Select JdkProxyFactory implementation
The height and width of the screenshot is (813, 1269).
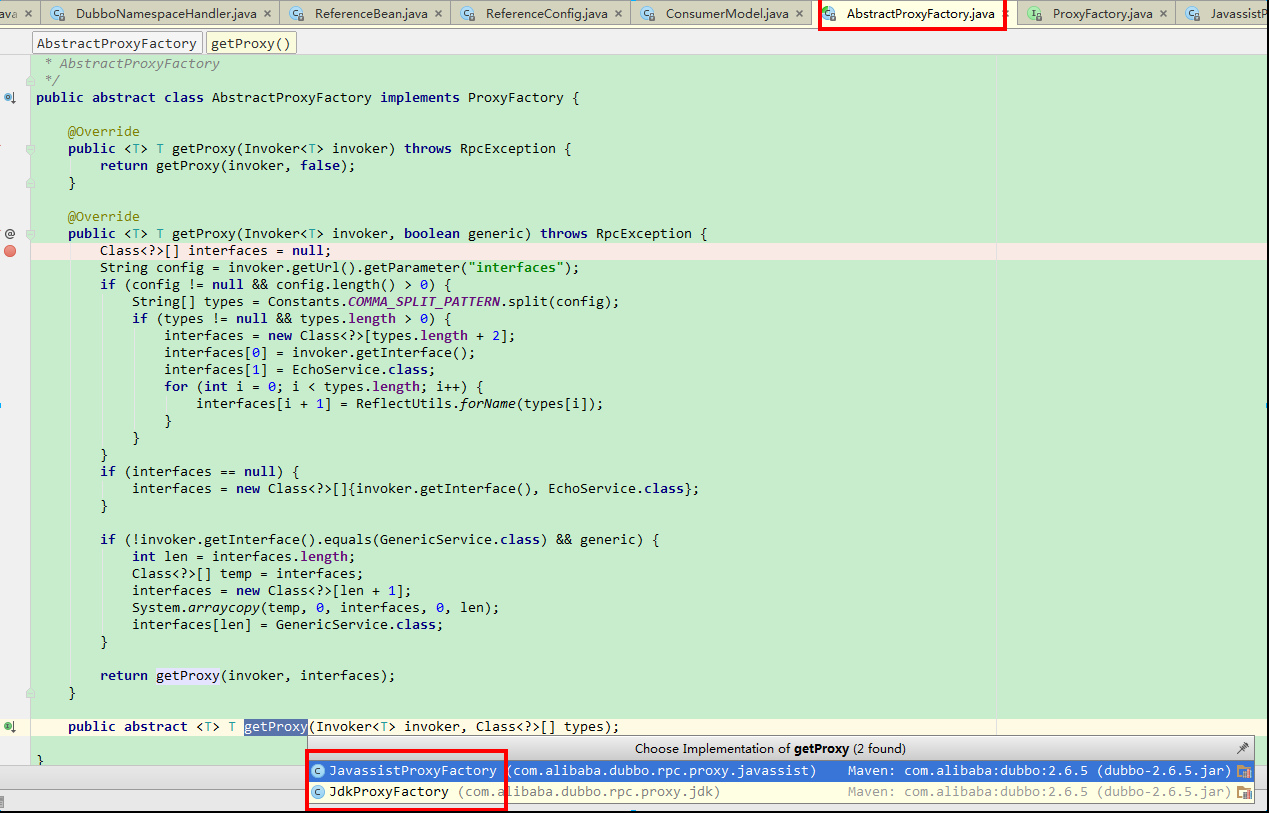click(388, 792)
